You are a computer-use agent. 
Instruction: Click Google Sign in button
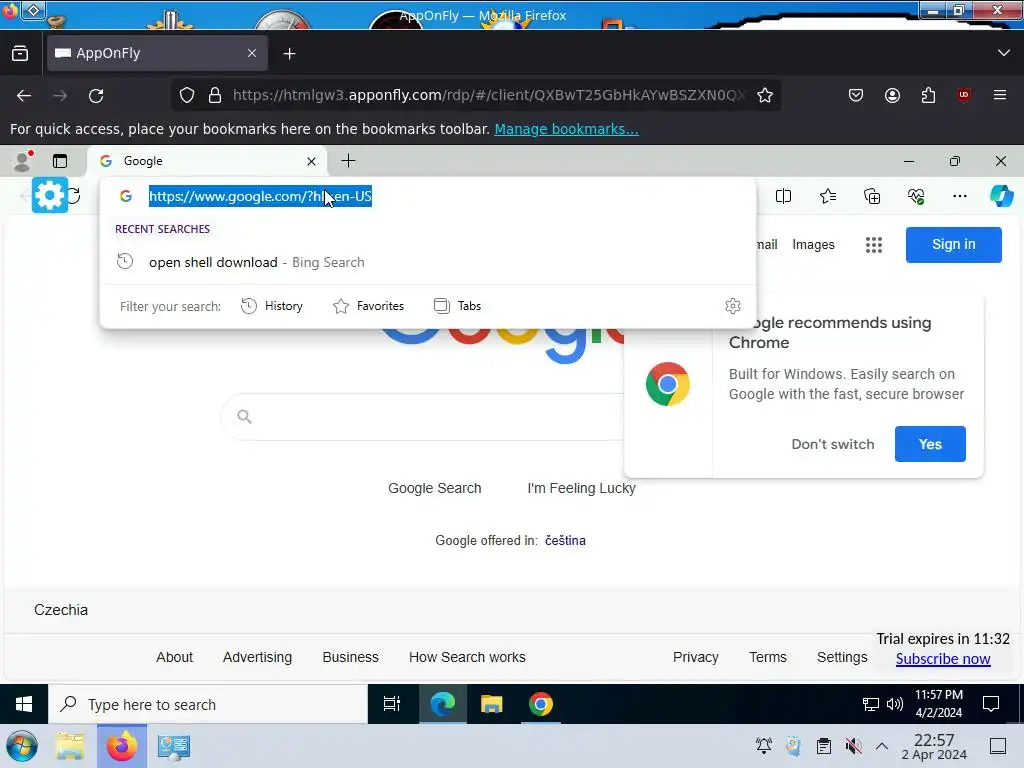point(953,244)
